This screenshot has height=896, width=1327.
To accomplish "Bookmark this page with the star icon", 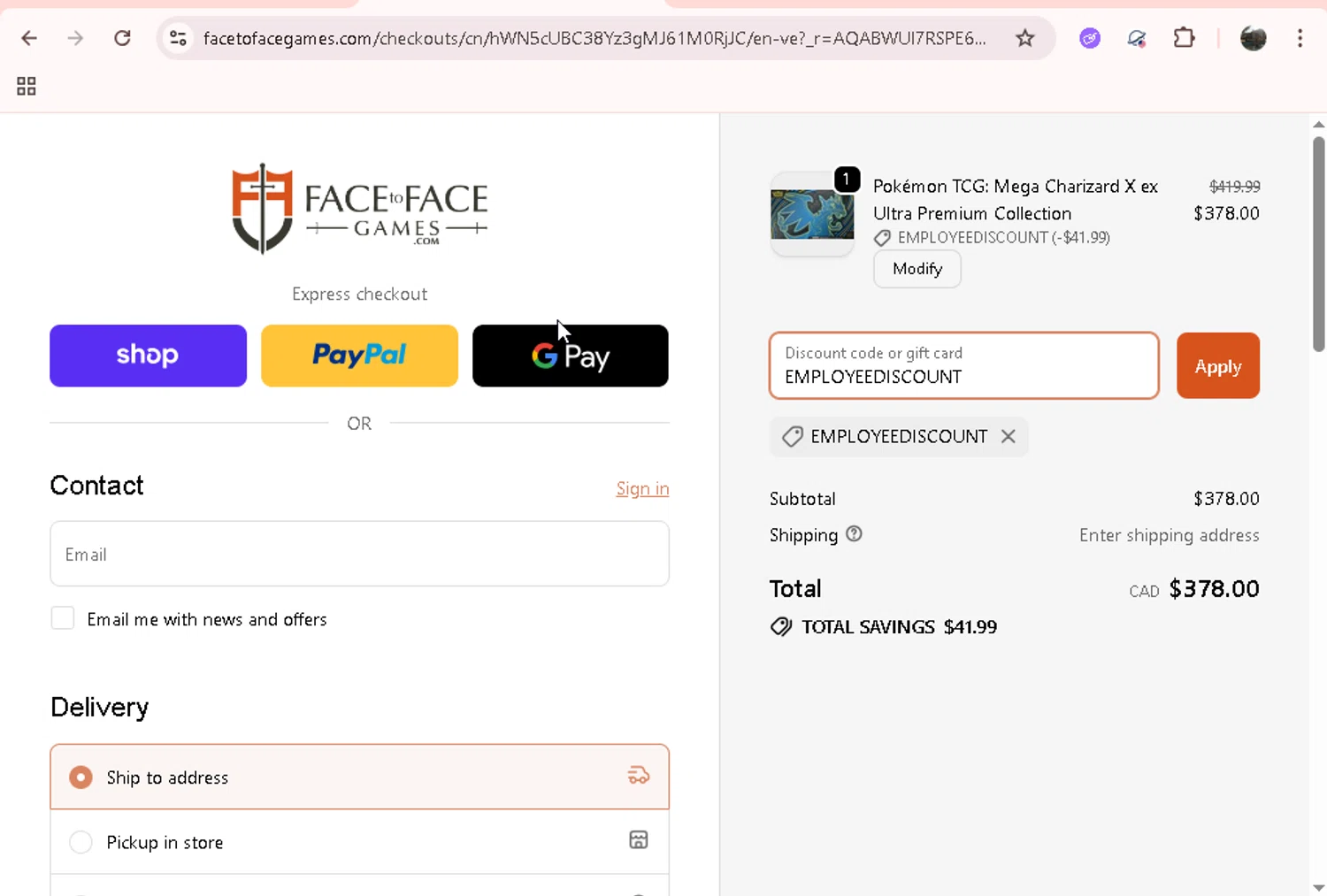I will [x=1024, y=38].
